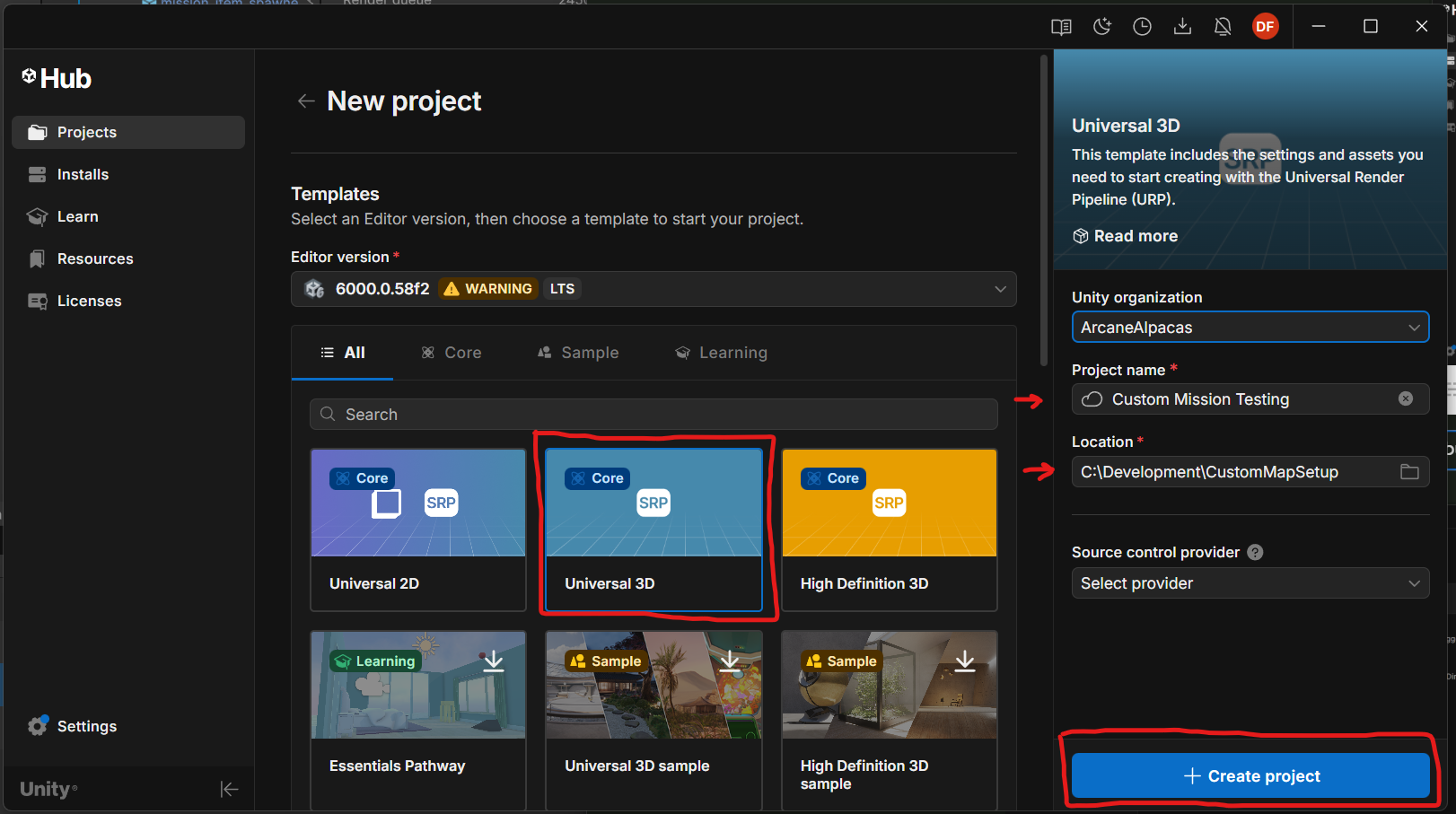Screen dimensions: 1456x814
Task: Open the Select provider dropdown
Action: [x=1250, y=583]
